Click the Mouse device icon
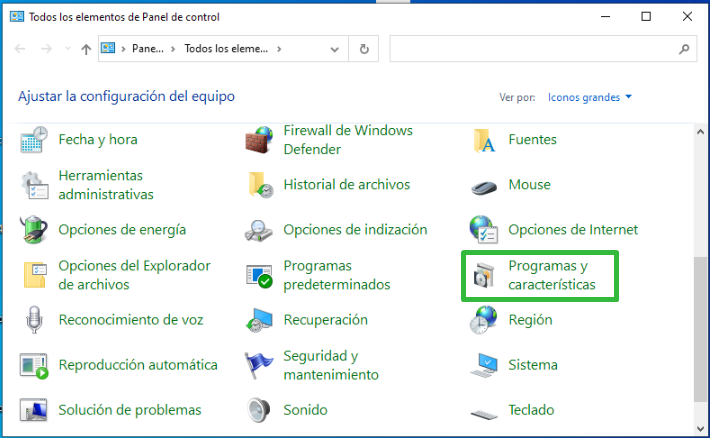 click(x=484, y=186)
